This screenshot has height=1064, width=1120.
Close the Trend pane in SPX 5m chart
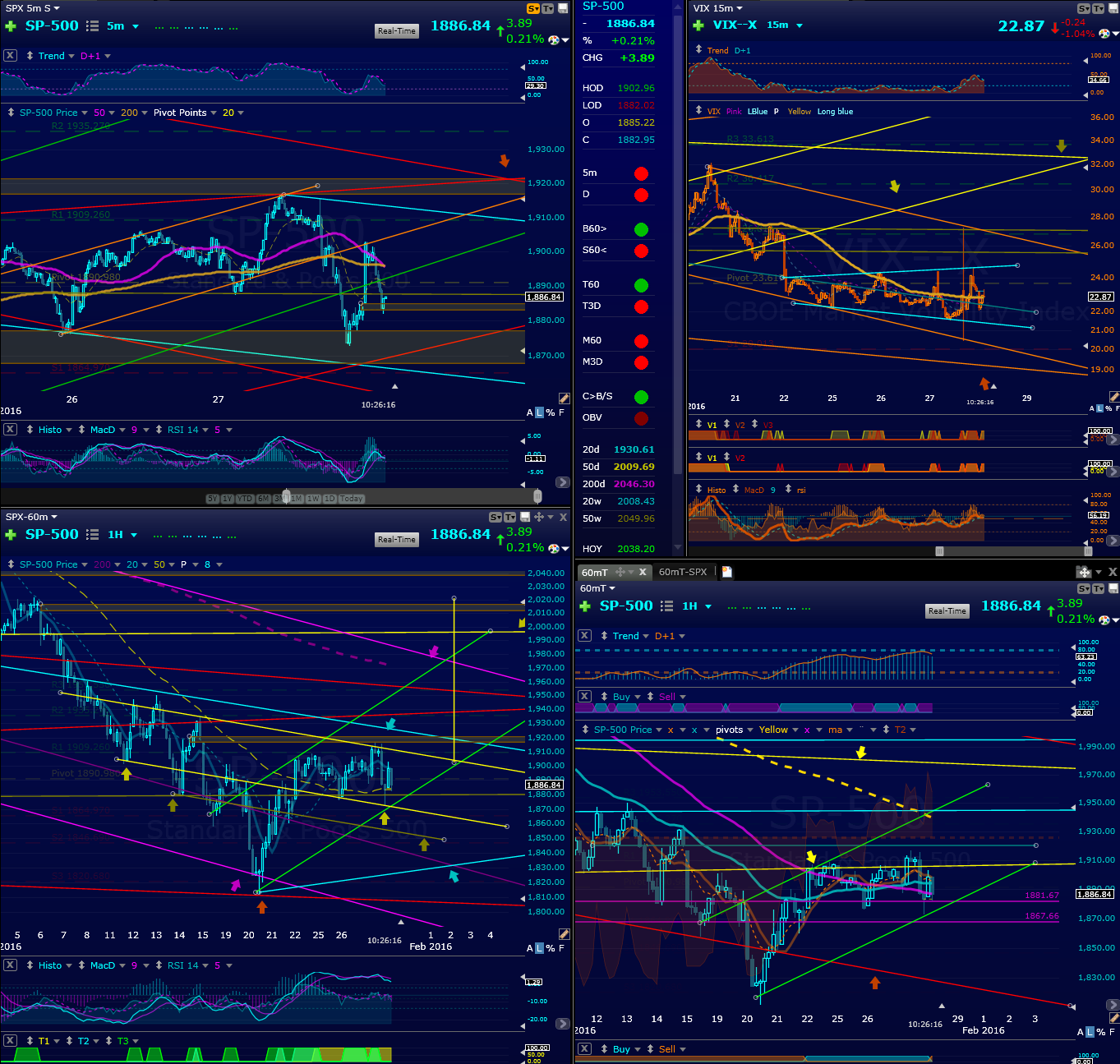pos(10,56)
